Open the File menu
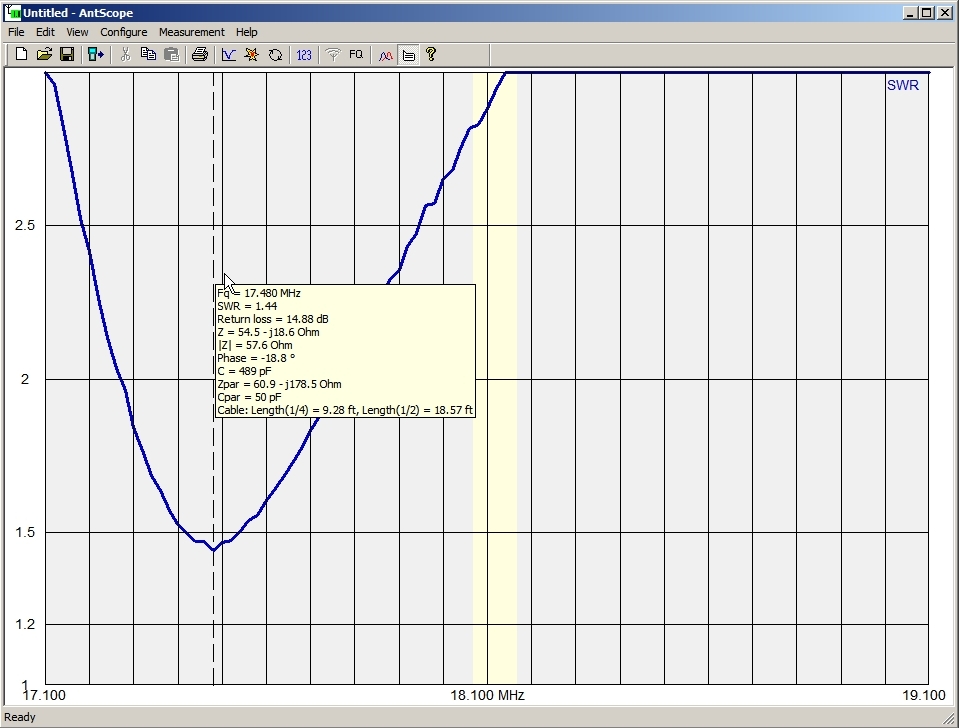The image size is (959, 728). tap(16, 32)
